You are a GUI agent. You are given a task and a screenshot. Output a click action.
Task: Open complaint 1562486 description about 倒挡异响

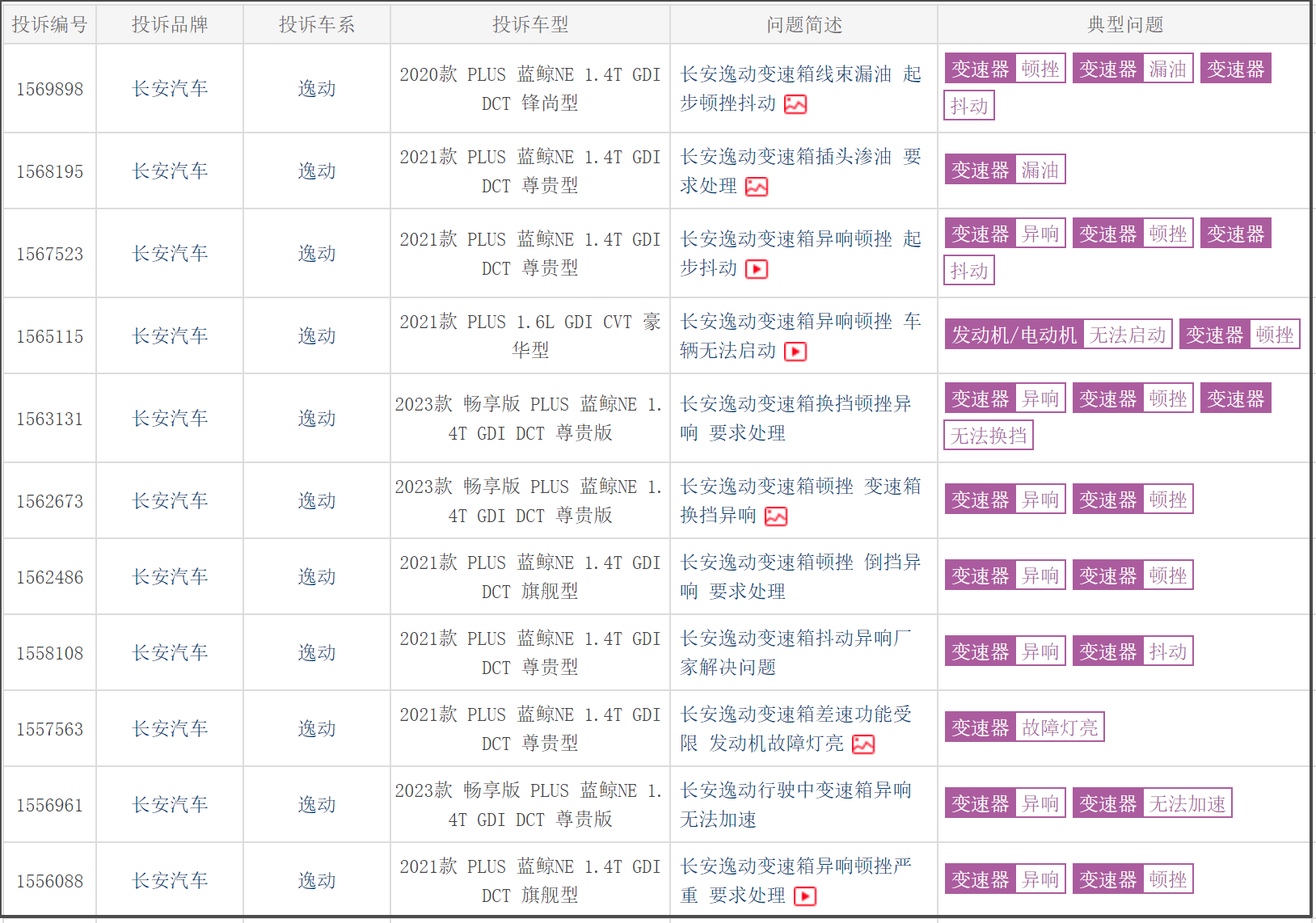[x=799, y=576]
